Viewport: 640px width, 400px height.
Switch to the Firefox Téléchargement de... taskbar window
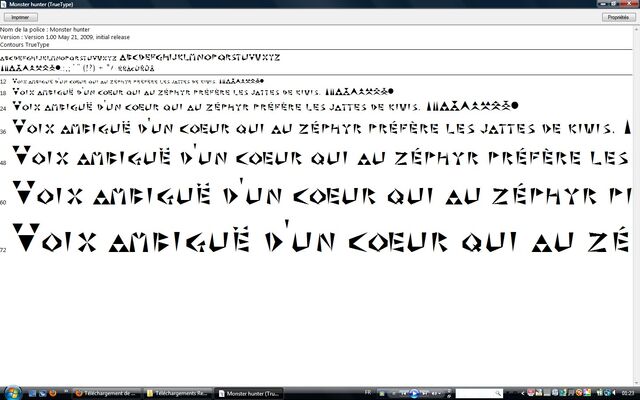pyautogui.click(x=106, y=393)
